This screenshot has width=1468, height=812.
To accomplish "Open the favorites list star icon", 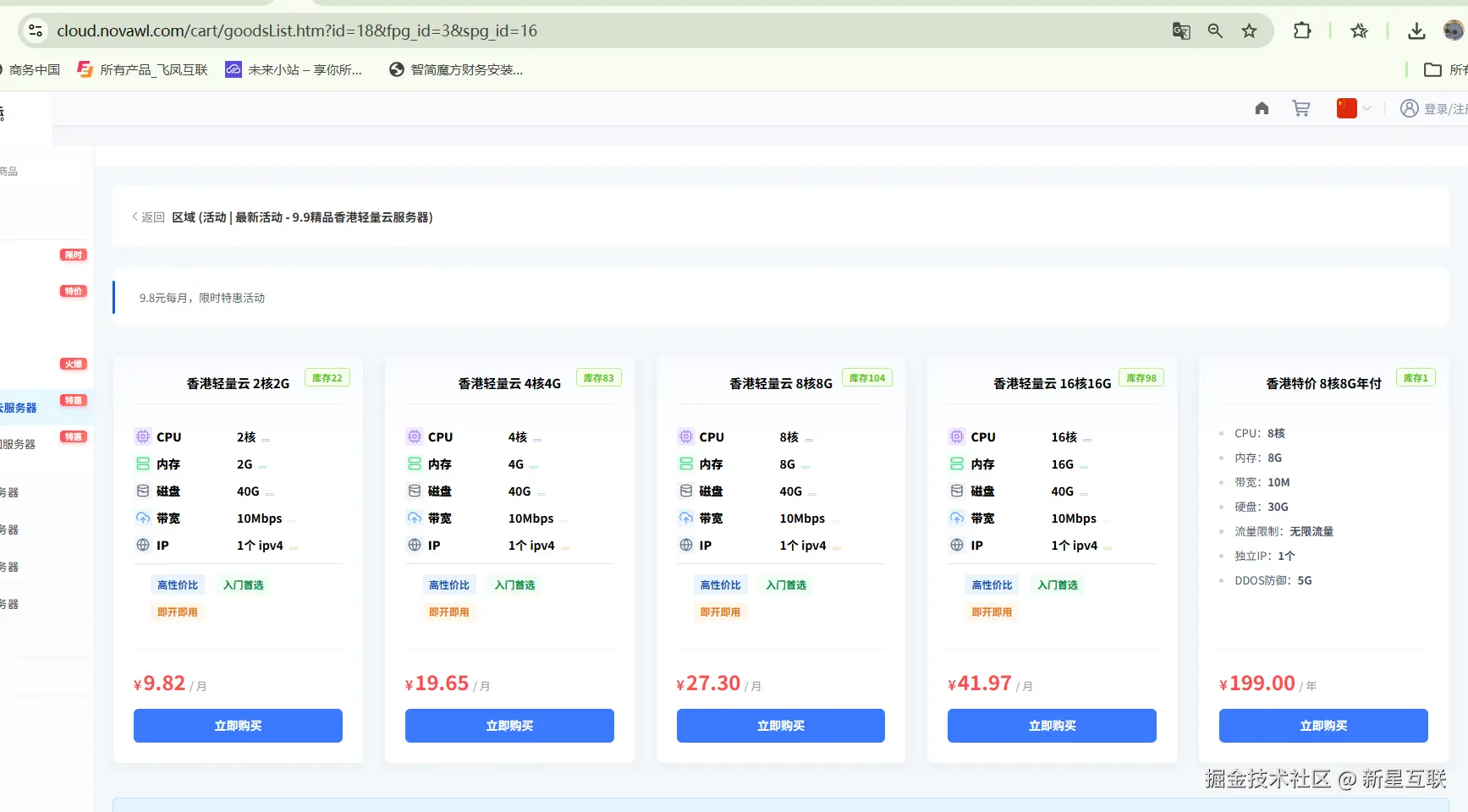I will (x=1360, y=31).
